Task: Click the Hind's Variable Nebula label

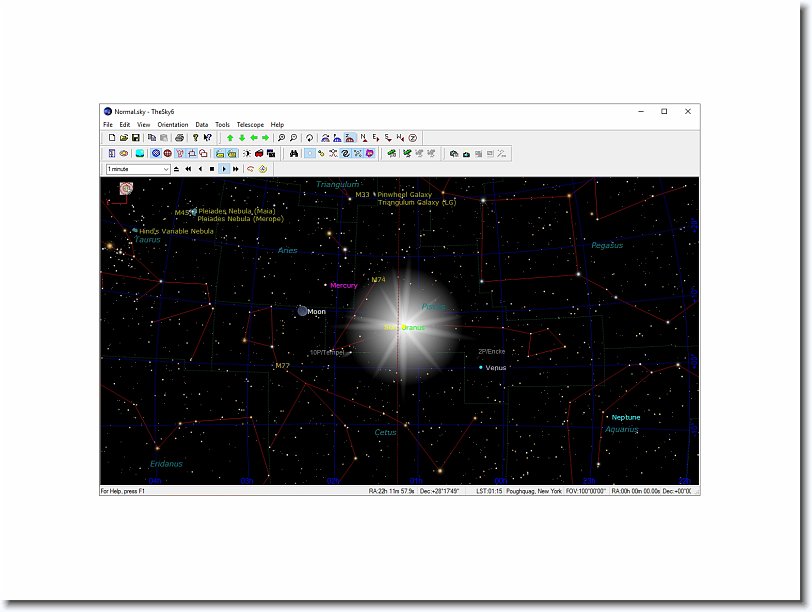Action: click(176, 231)
